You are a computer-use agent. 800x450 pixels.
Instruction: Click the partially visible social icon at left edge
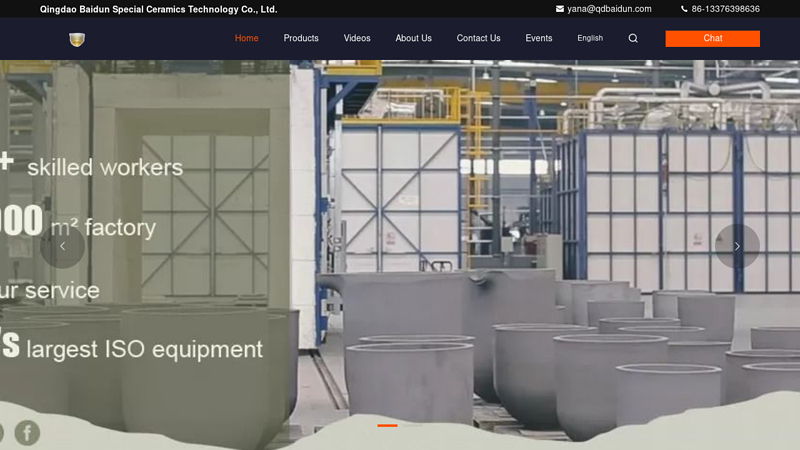coord(2,433)
